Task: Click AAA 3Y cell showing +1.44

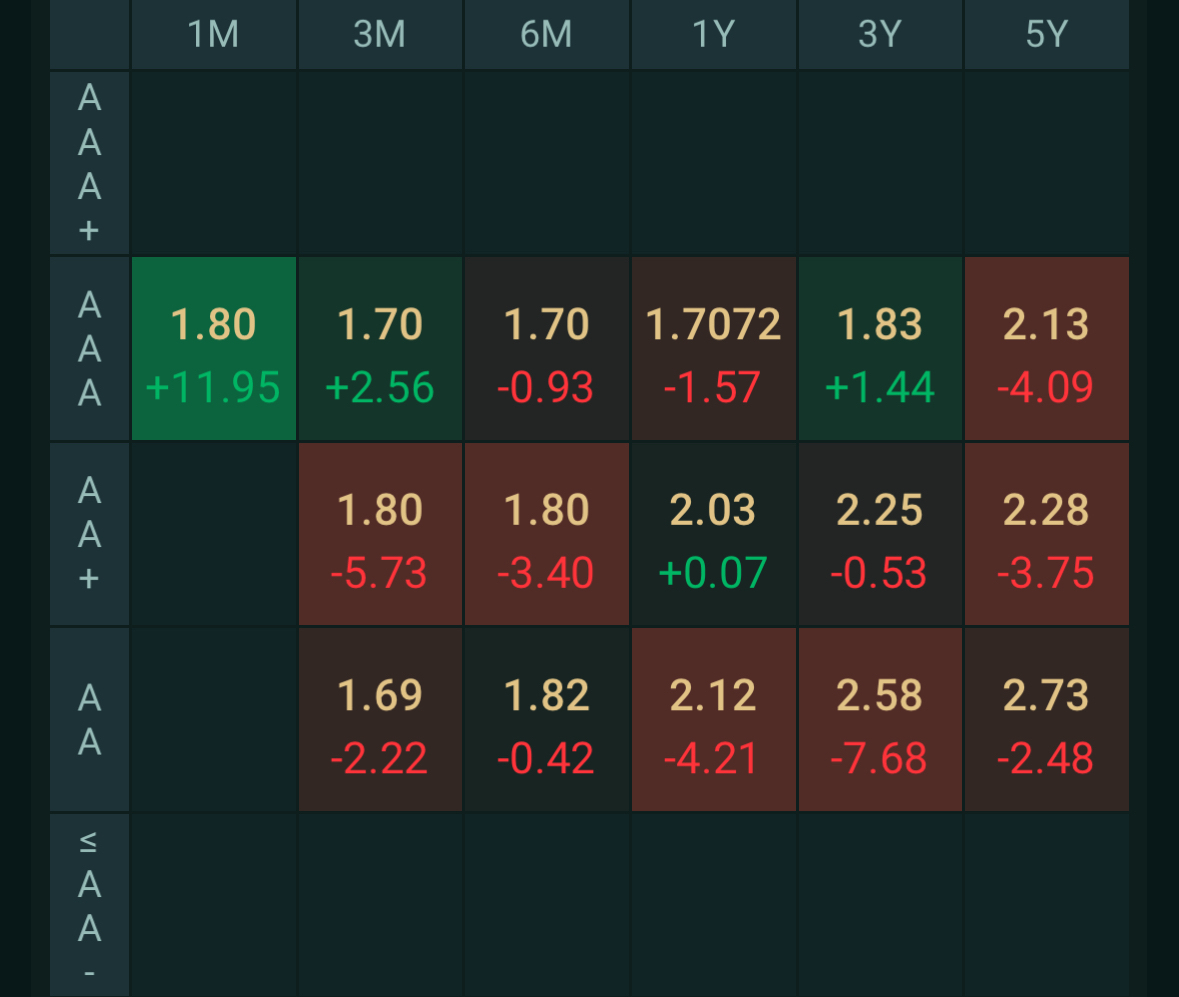Action: (x=880, y=349)
